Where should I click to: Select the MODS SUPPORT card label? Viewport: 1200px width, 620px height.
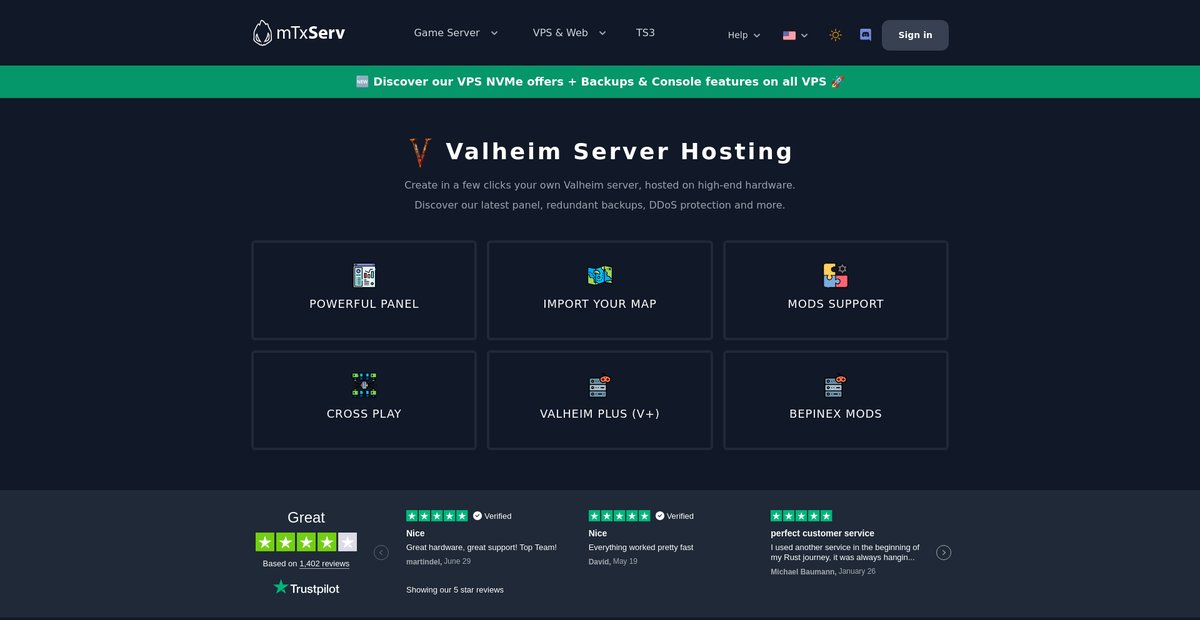coord(836,304)
